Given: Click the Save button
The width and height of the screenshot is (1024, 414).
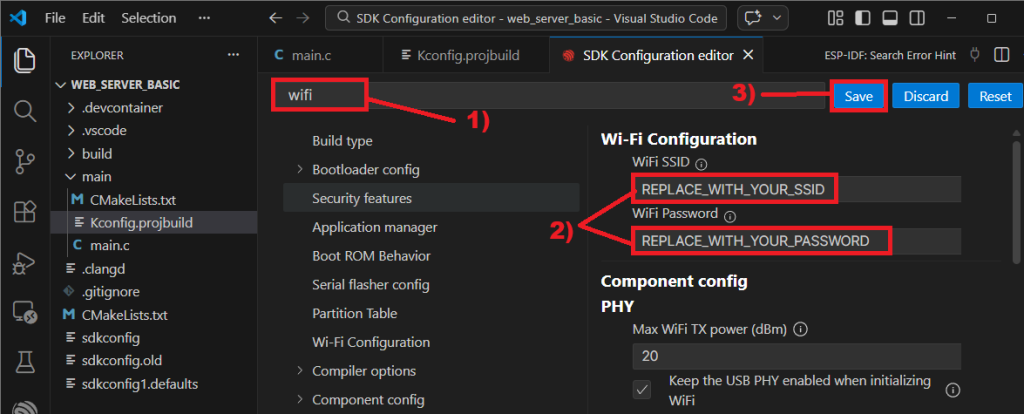Looking at the screenshot, I should (x=858, y=96).
